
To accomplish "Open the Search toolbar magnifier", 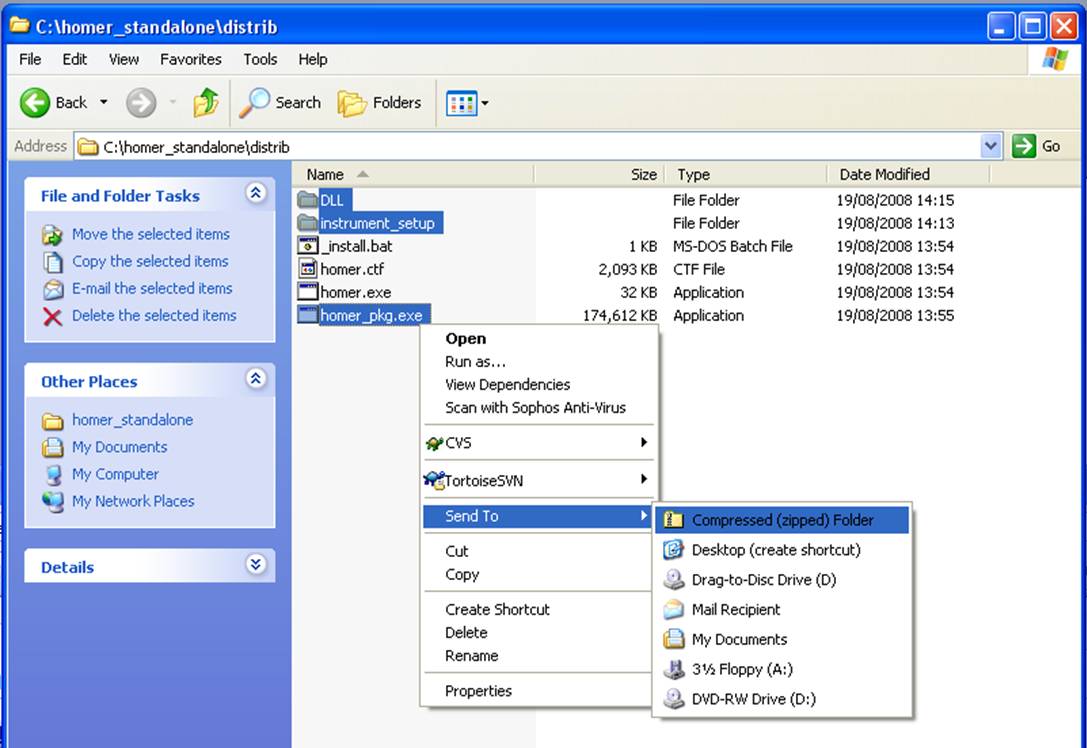I will pyautogui.click(x=257, y=102).
